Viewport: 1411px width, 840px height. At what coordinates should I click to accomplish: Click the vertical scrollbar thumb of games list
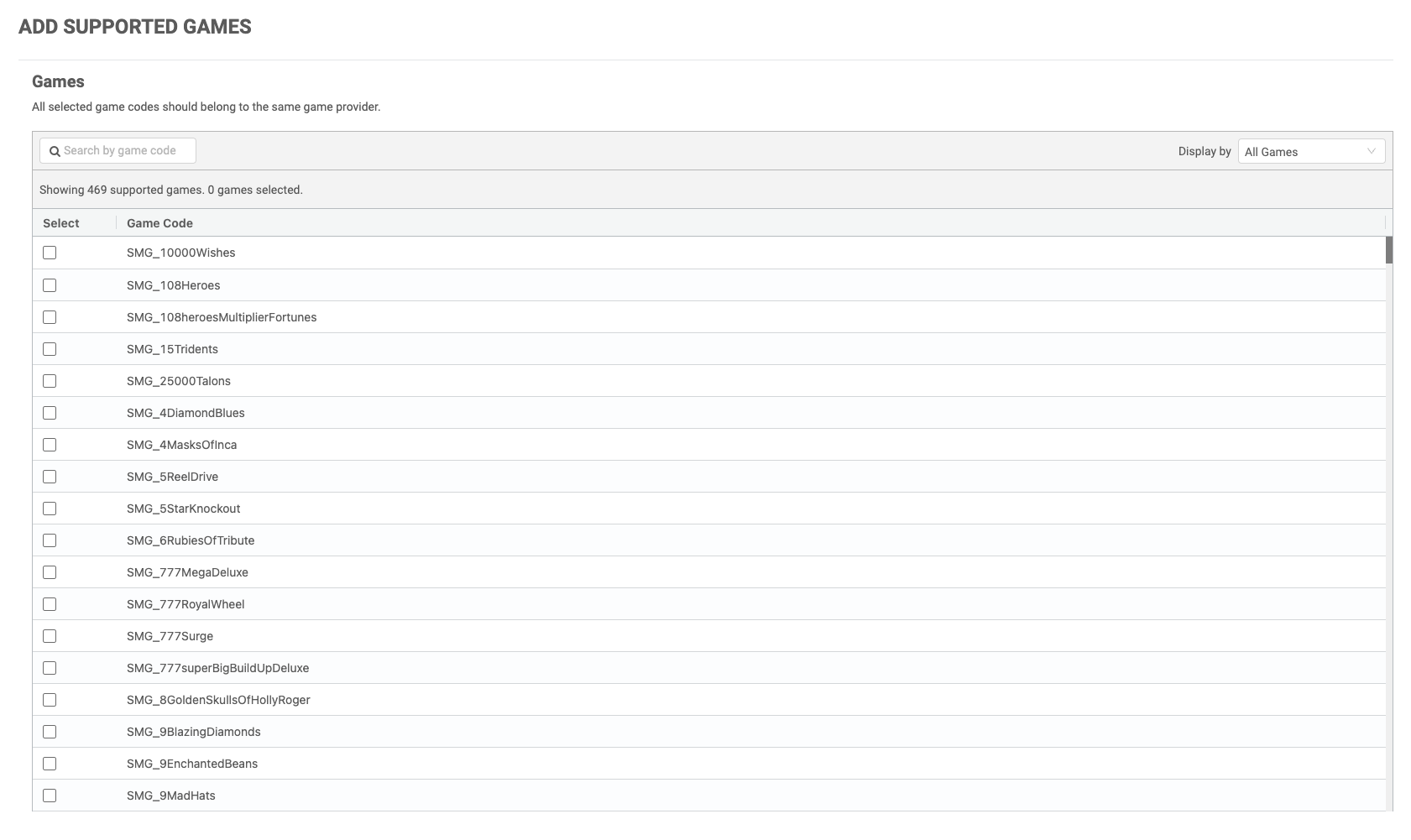point(1389,250)
